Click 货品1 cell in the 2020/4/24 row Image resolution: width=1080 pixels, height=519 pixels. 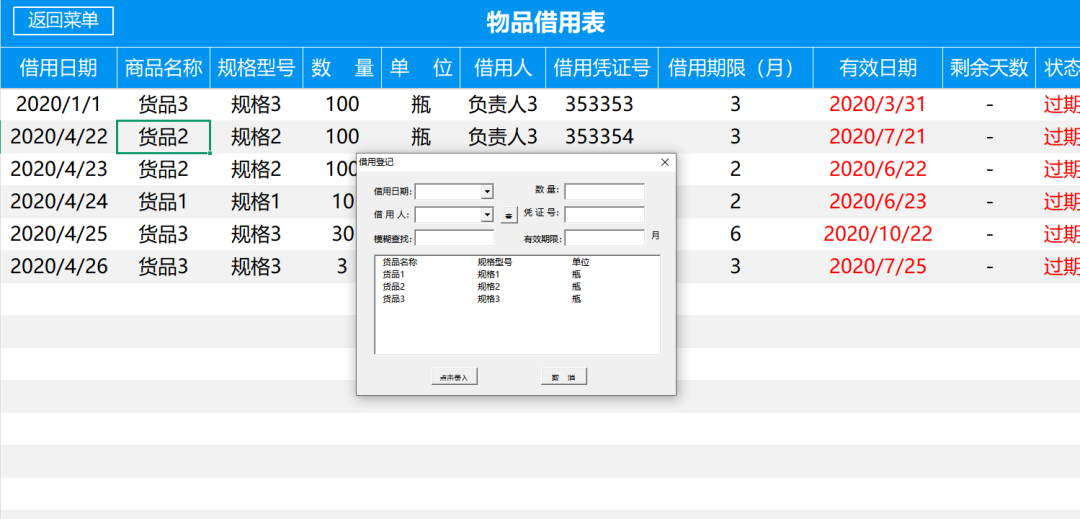163,202
